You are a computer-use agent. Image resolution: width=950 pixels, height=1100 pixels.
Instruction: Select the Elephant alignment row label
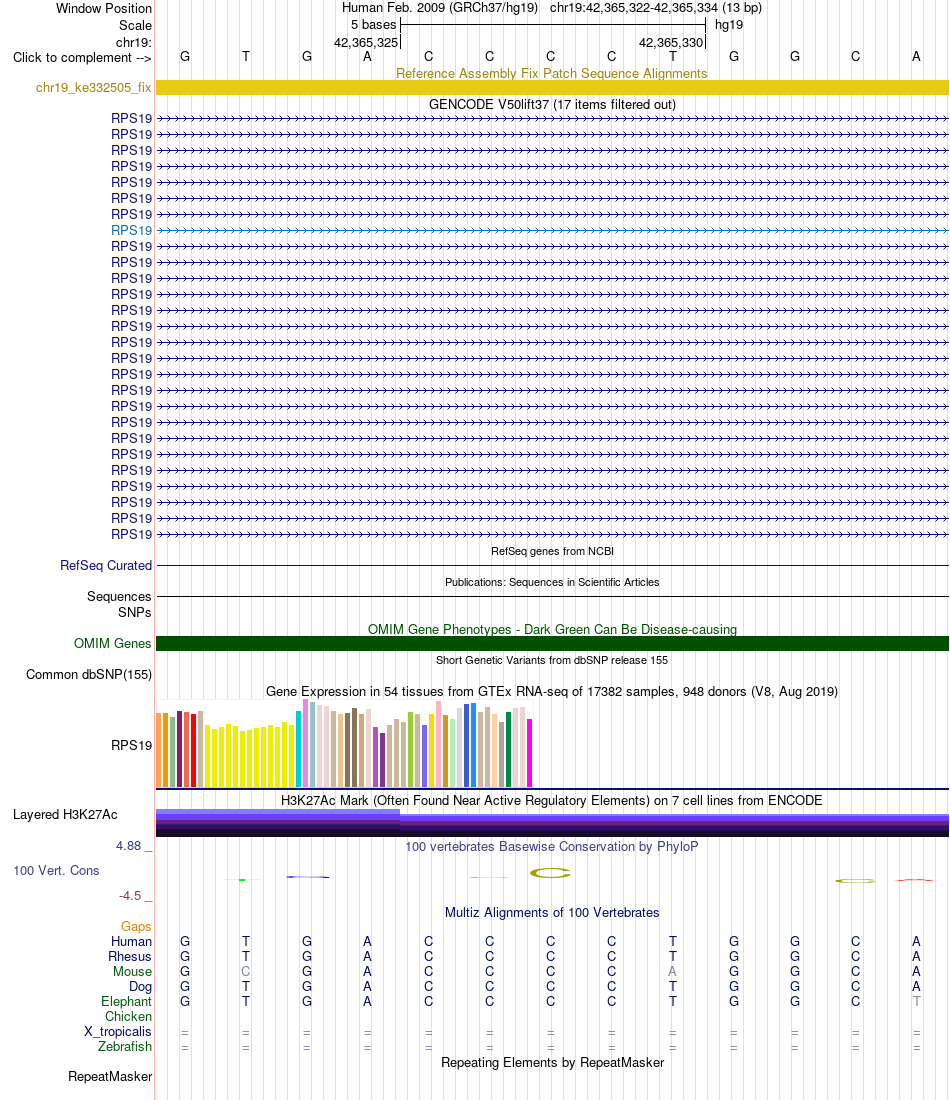click(126, 1001)
